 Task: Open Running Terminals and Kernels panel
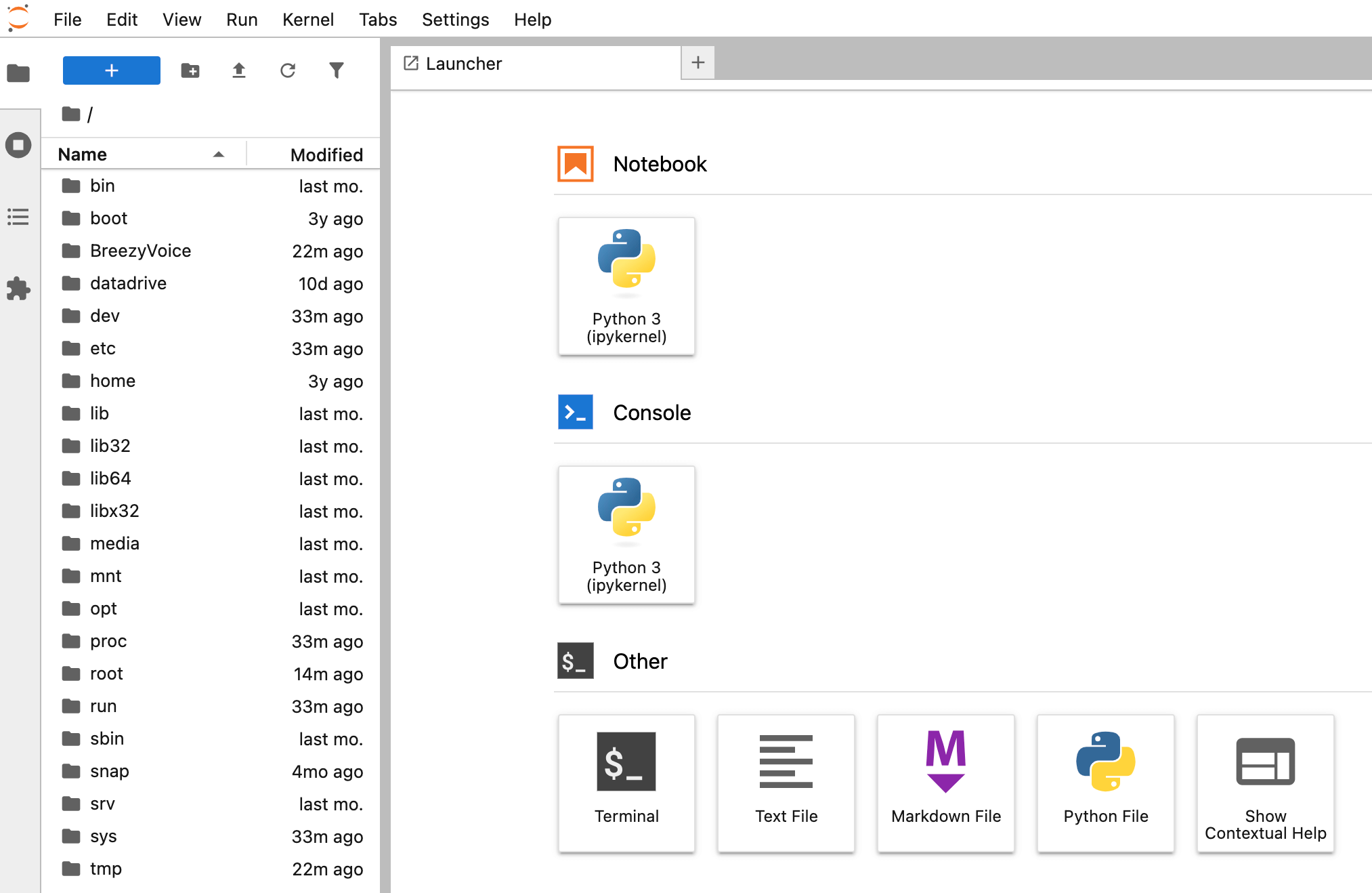click(x=18, y=145)
